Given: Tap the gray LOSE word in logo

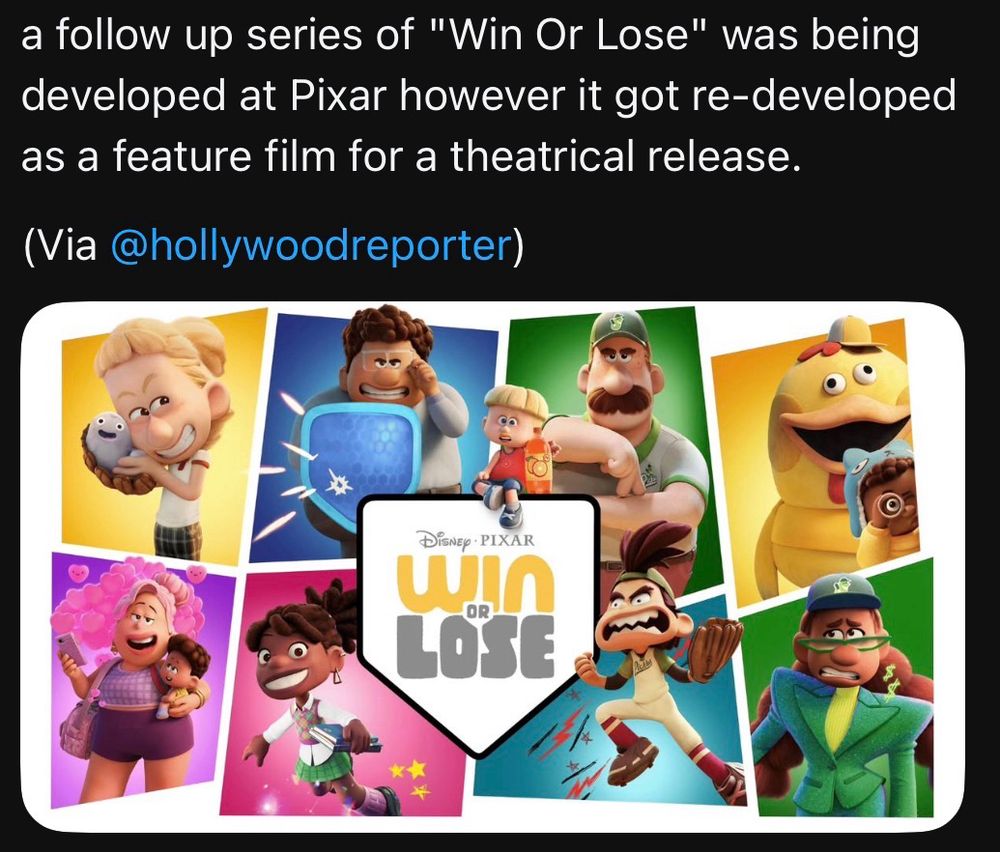Looking at the screenshot, I should tap(476, 645).
